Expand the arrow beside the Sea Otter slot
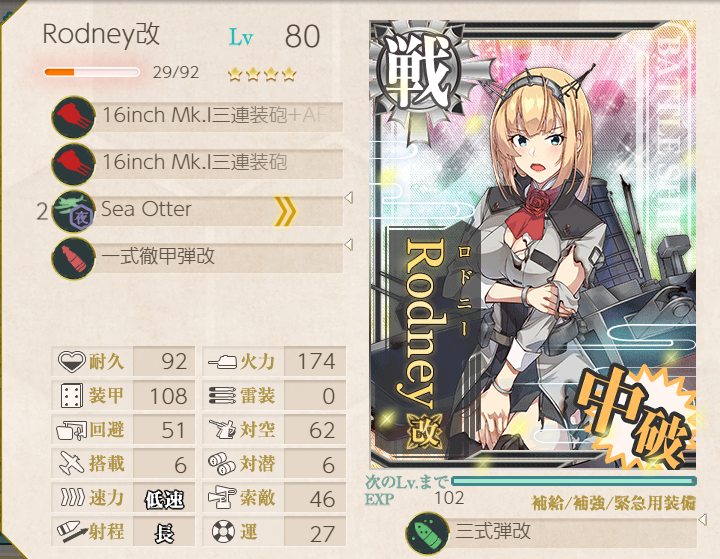The width and height of the screenshot is (720, 559). coord(349,198)
